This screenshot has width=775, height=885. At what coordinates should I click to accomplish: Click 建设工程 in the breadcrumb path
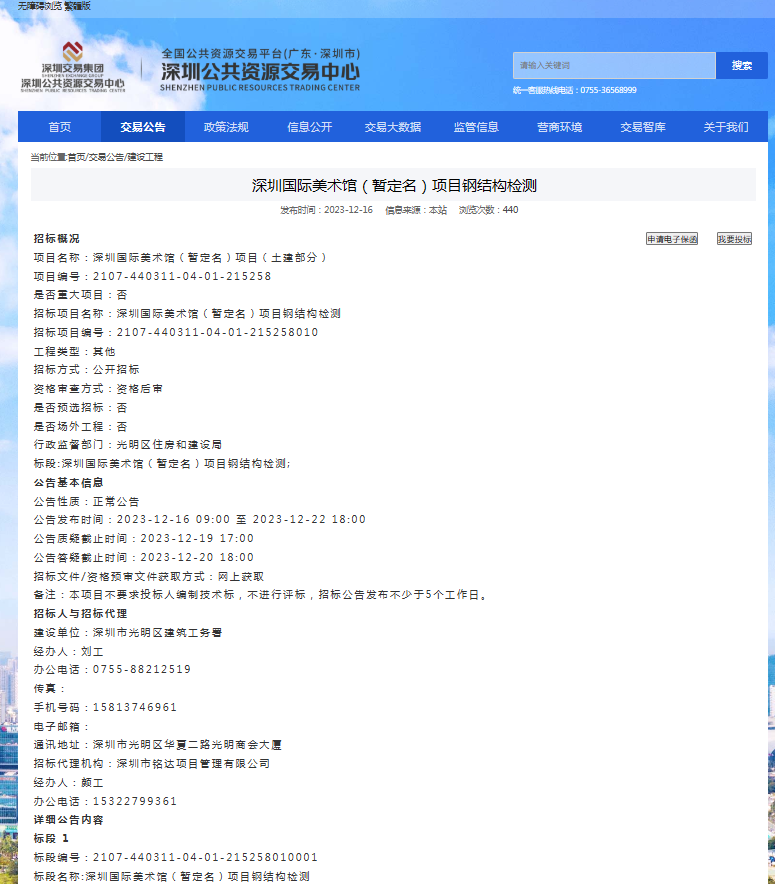tap(144, 157)
